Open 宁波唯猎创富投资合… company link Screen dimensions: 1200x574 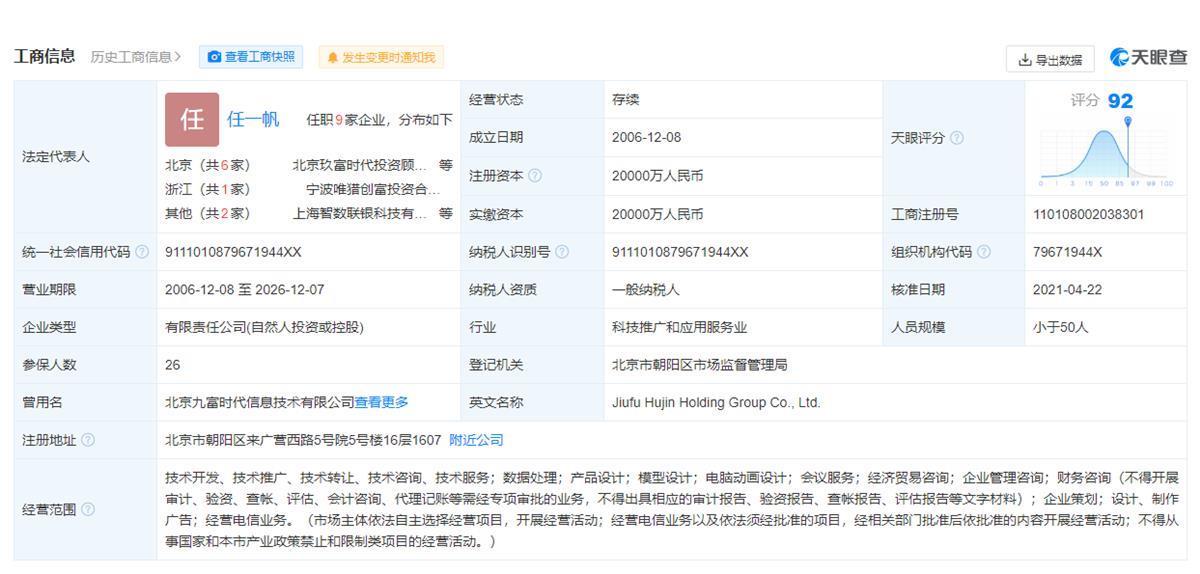click(373, 189)
